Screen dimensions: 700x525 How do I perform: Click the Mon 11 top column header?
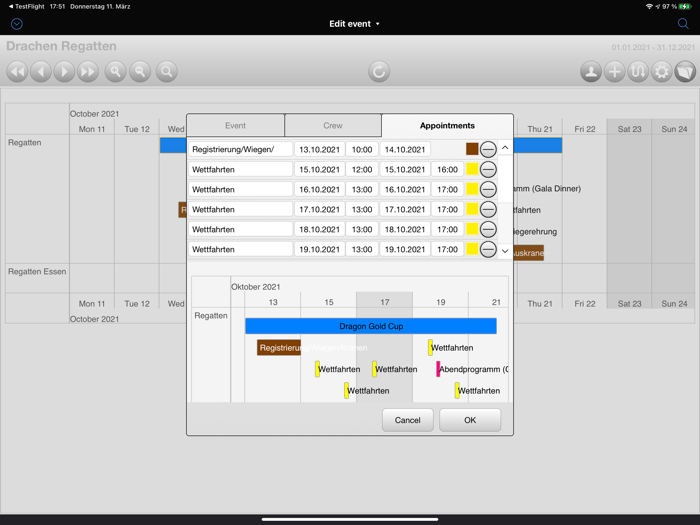[92, 129]
